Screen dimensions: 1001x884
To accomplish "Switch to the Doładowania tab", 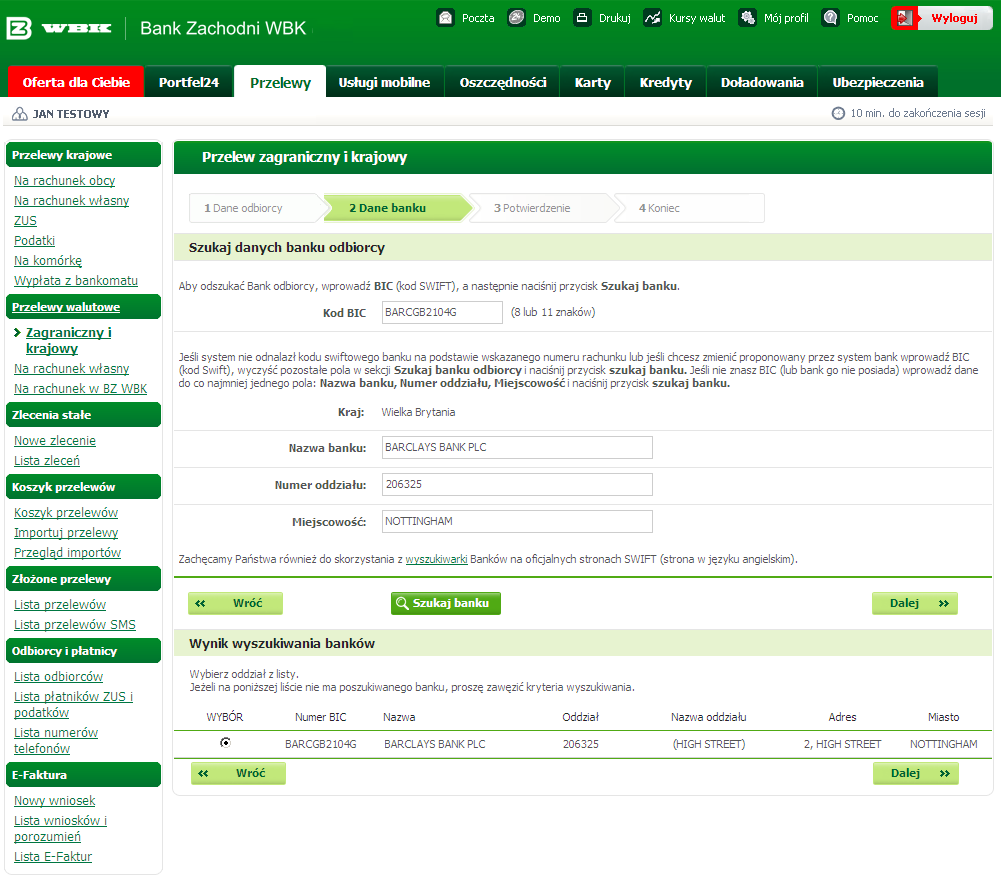I will (x=762, y=82).
